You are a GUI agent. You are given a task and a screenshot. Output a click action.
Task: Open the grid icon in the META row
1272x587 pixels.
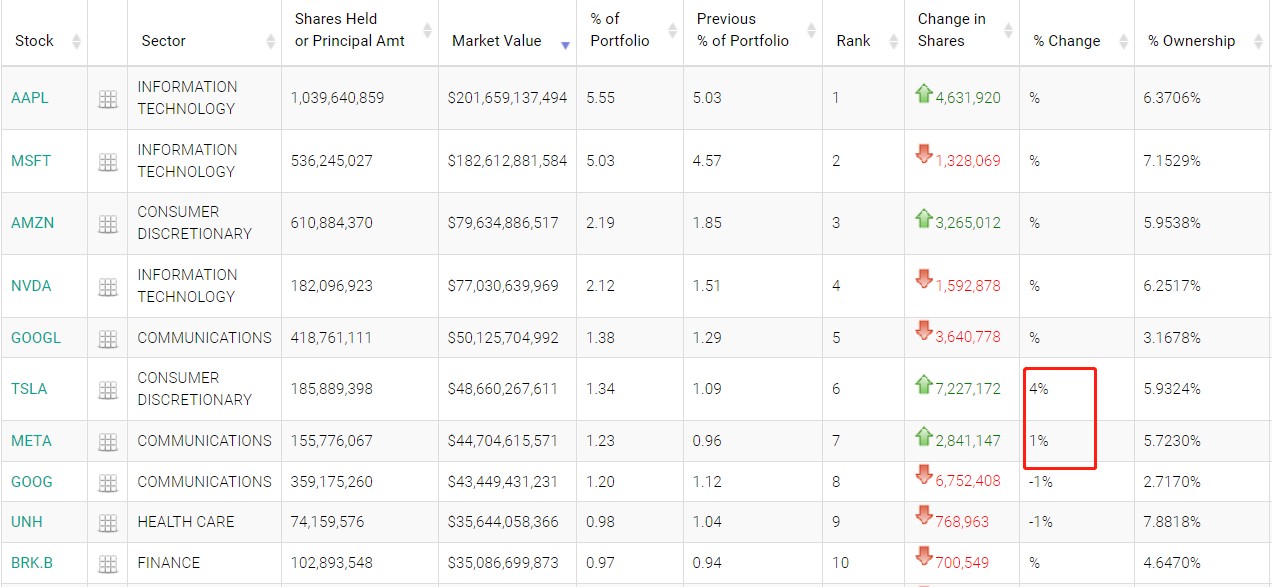[108, 442]
